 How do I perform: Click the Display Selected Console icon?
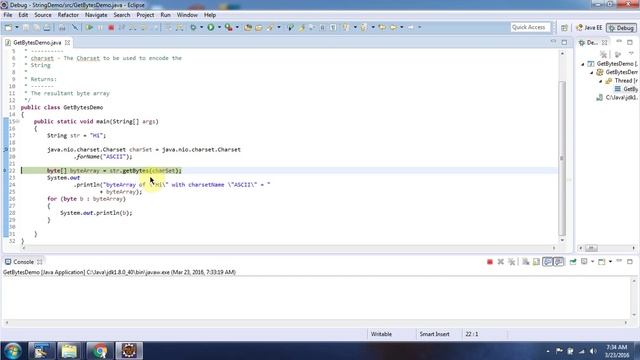coord(584,262)
